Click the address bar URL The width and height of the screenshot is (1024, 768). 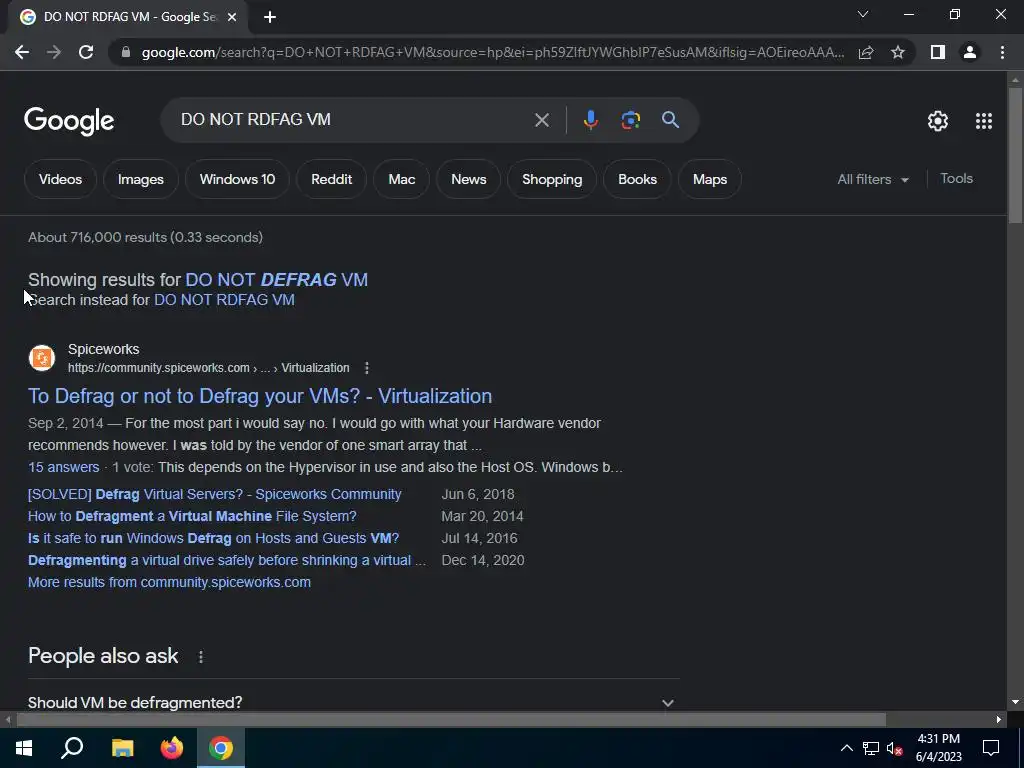(492, 52)
